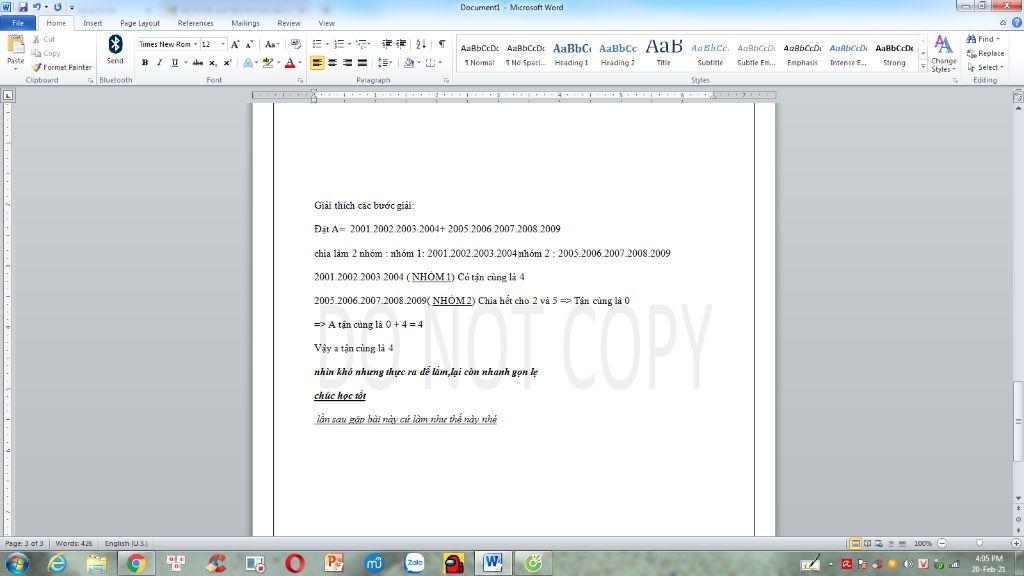Click the Cut command
Viewport: 1024px width, 576px height.
(x=44, y=39)
